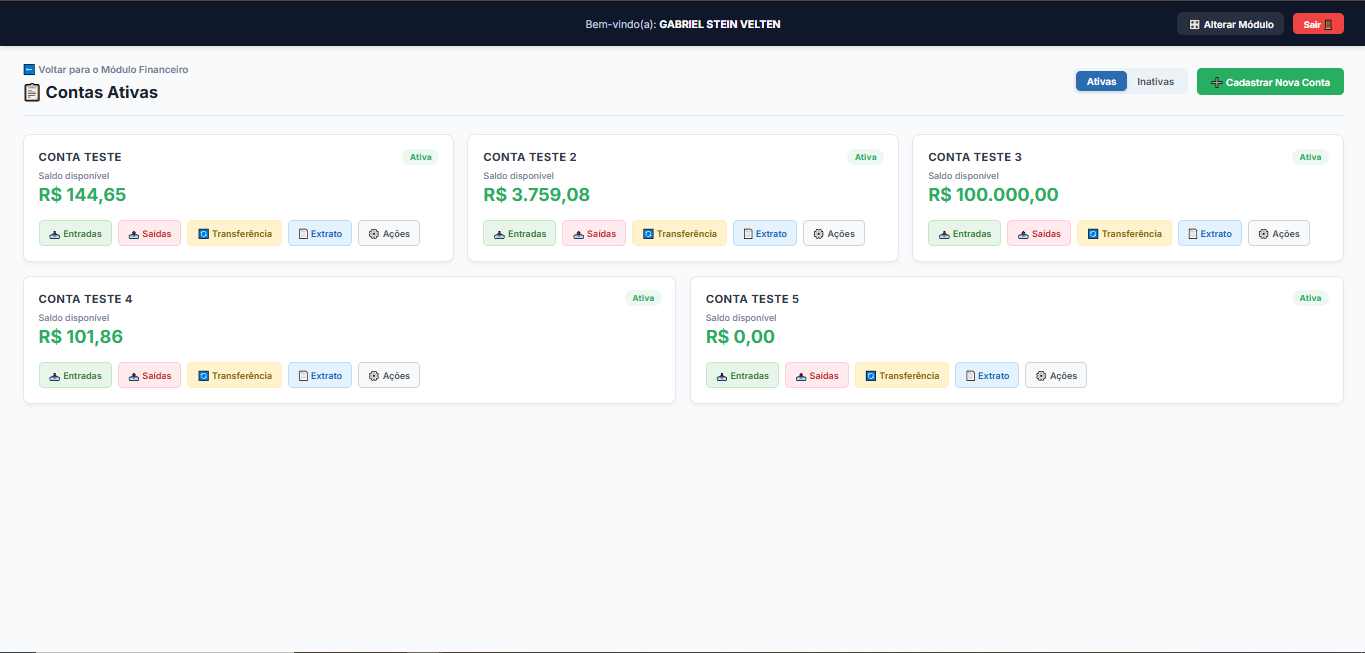Open Ações gear for CONTA TESTE 4
The height and width of the screenshot is (653, 1365).
click(389, 375)
